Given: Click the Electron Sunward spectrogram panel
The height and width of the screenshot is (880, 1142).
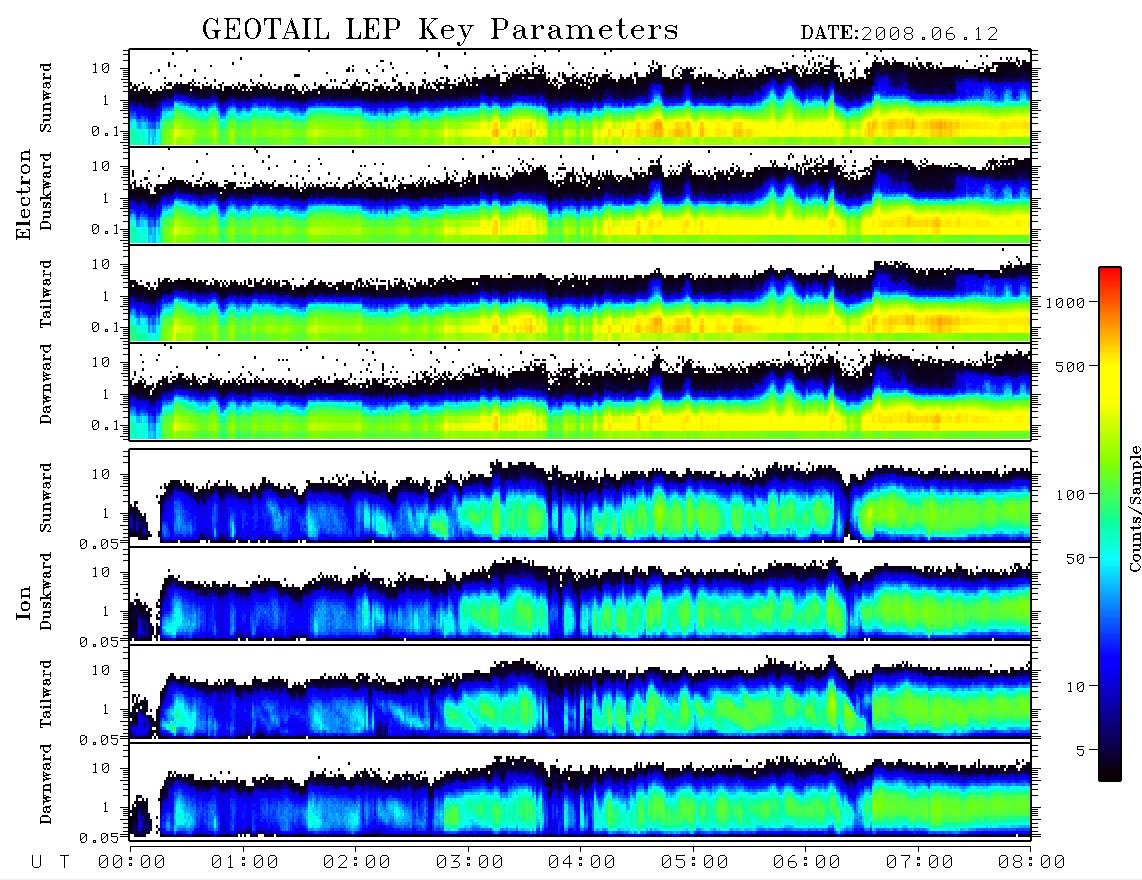Looking at the screenshot, I should 580,98.
